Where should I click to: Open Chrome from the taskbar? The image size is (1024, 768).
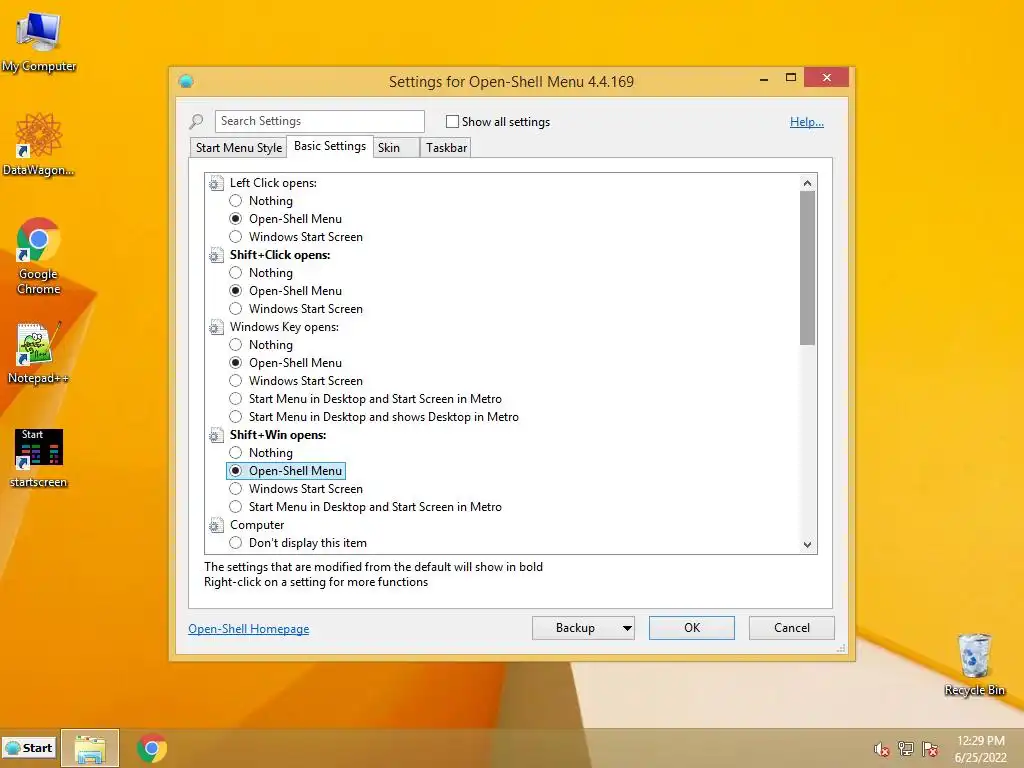[152, 748]
